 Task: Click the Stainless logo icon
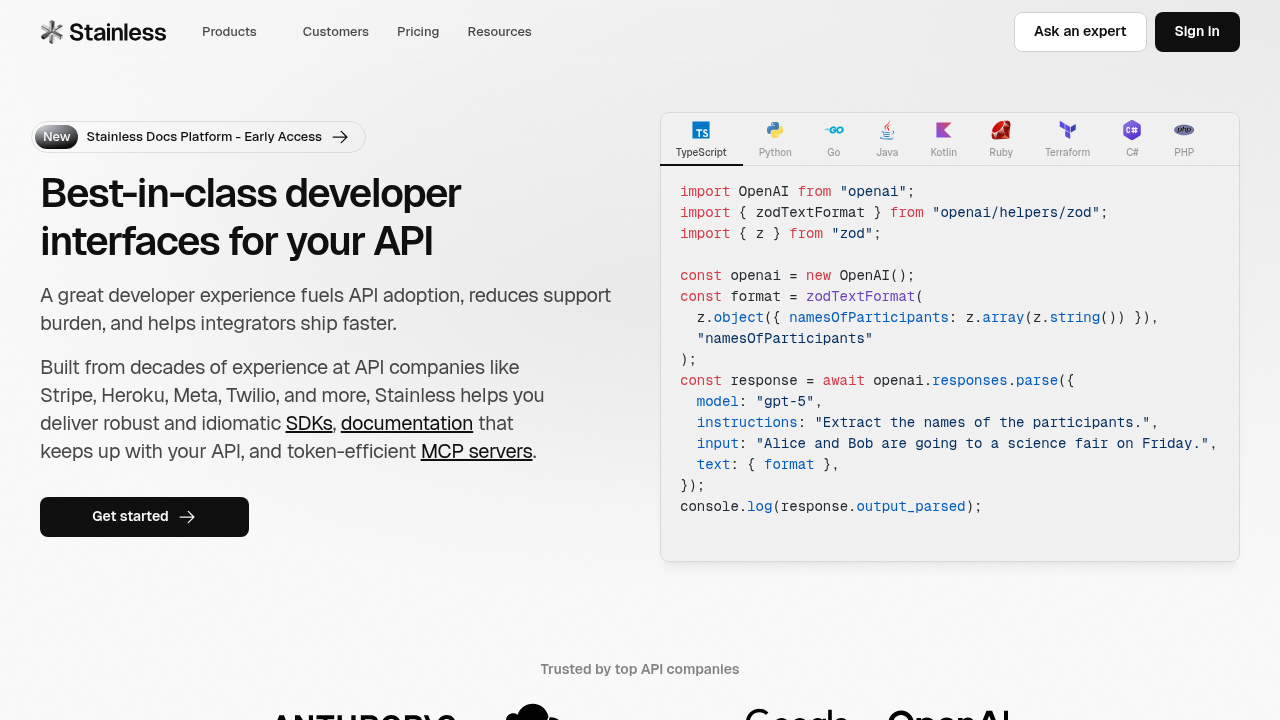click(x=52, y=32)
